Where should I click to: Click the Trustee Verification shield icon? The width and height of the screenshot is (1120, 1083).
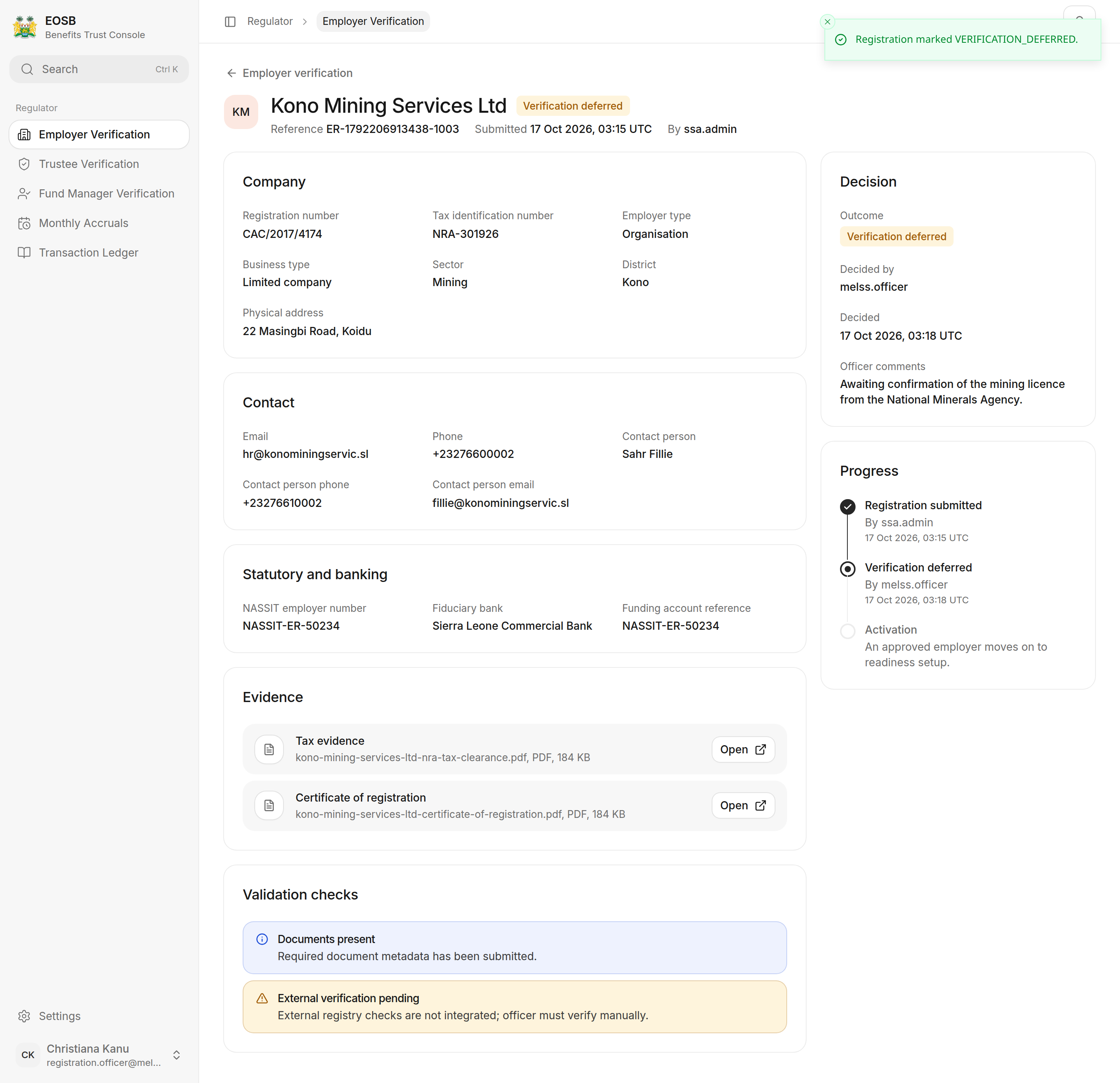tap(24, 164)
